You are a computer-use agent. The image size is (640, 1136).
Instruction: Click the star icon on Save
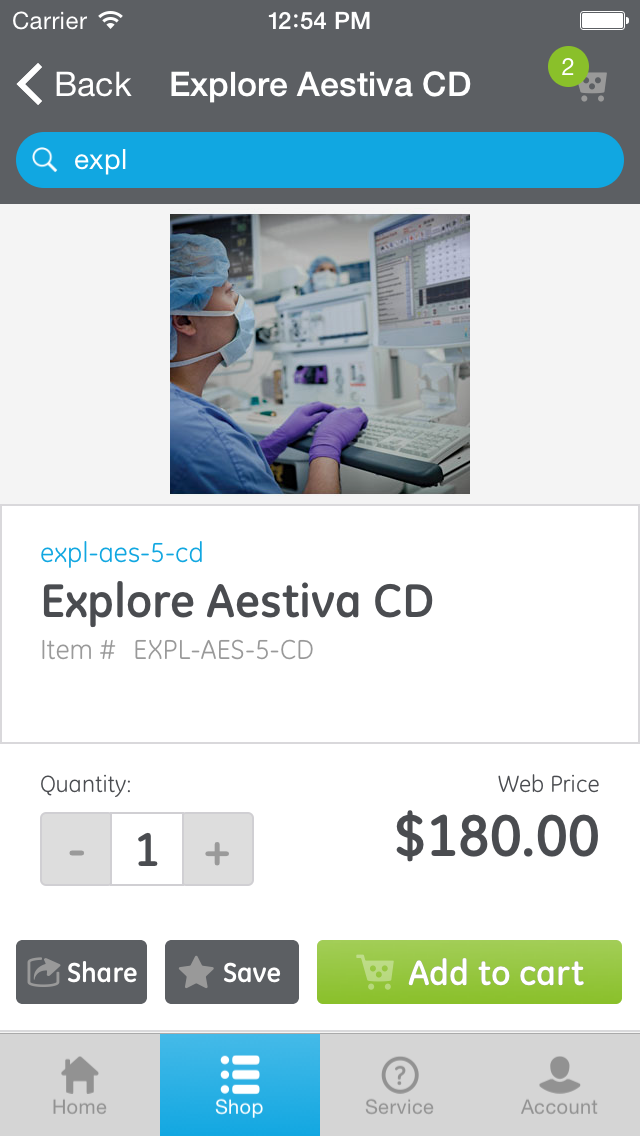(194, 971)
